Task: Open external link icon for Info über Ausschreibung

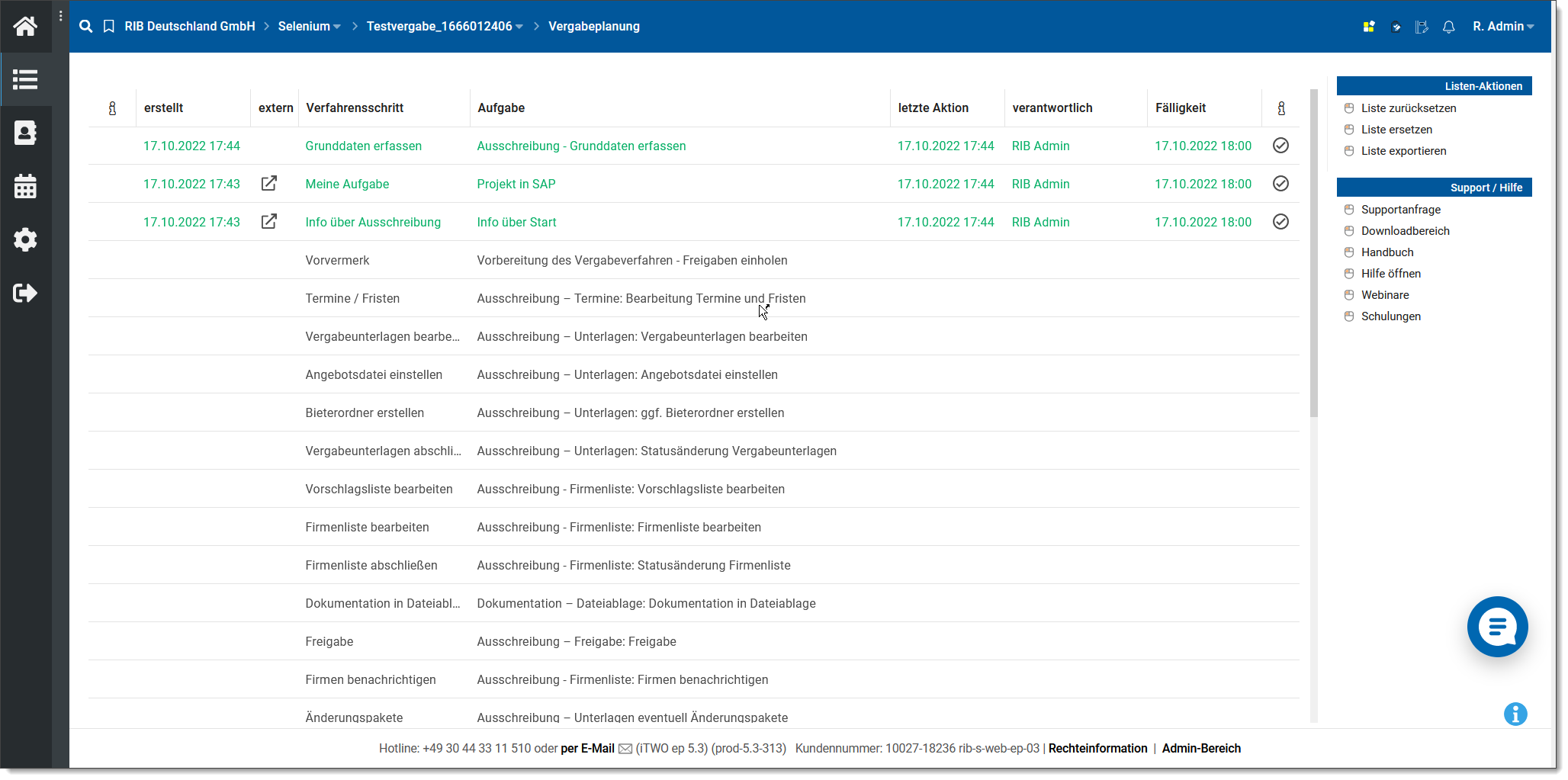Action: point(268,221)
